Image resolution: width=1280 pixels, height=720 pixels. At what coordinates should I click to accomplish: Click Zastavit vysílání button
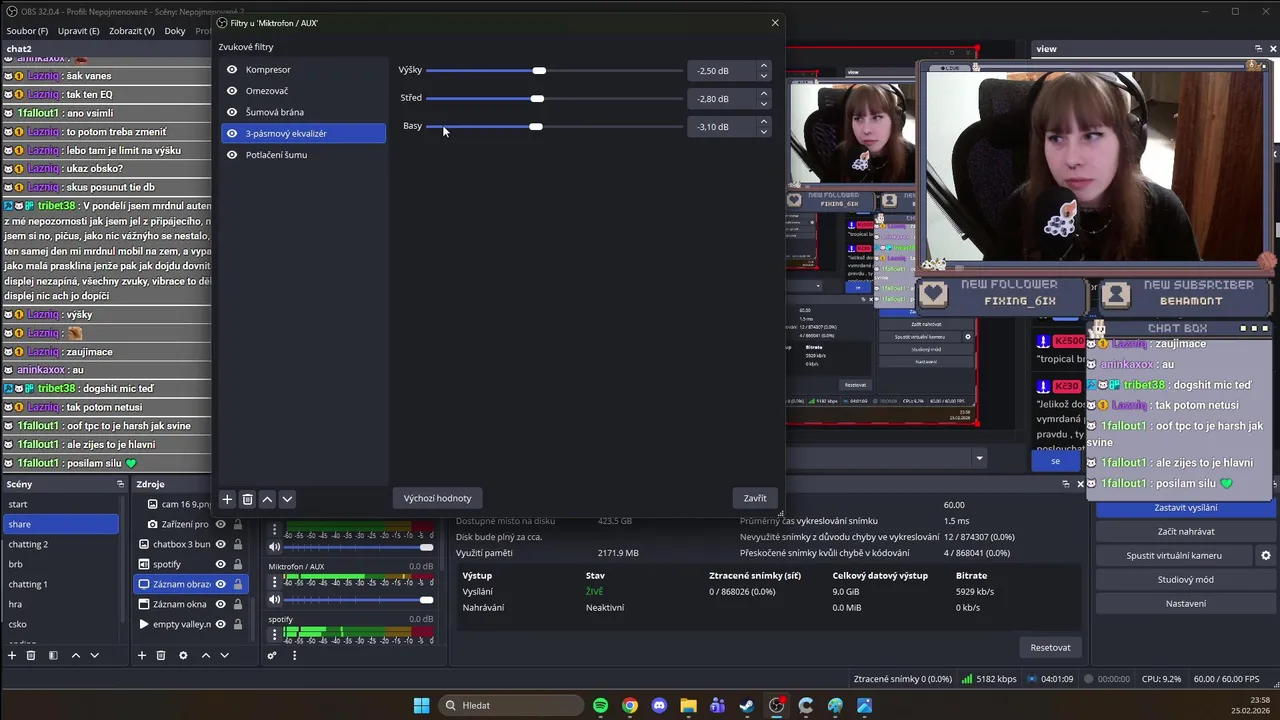click(x=1186, y=507)
